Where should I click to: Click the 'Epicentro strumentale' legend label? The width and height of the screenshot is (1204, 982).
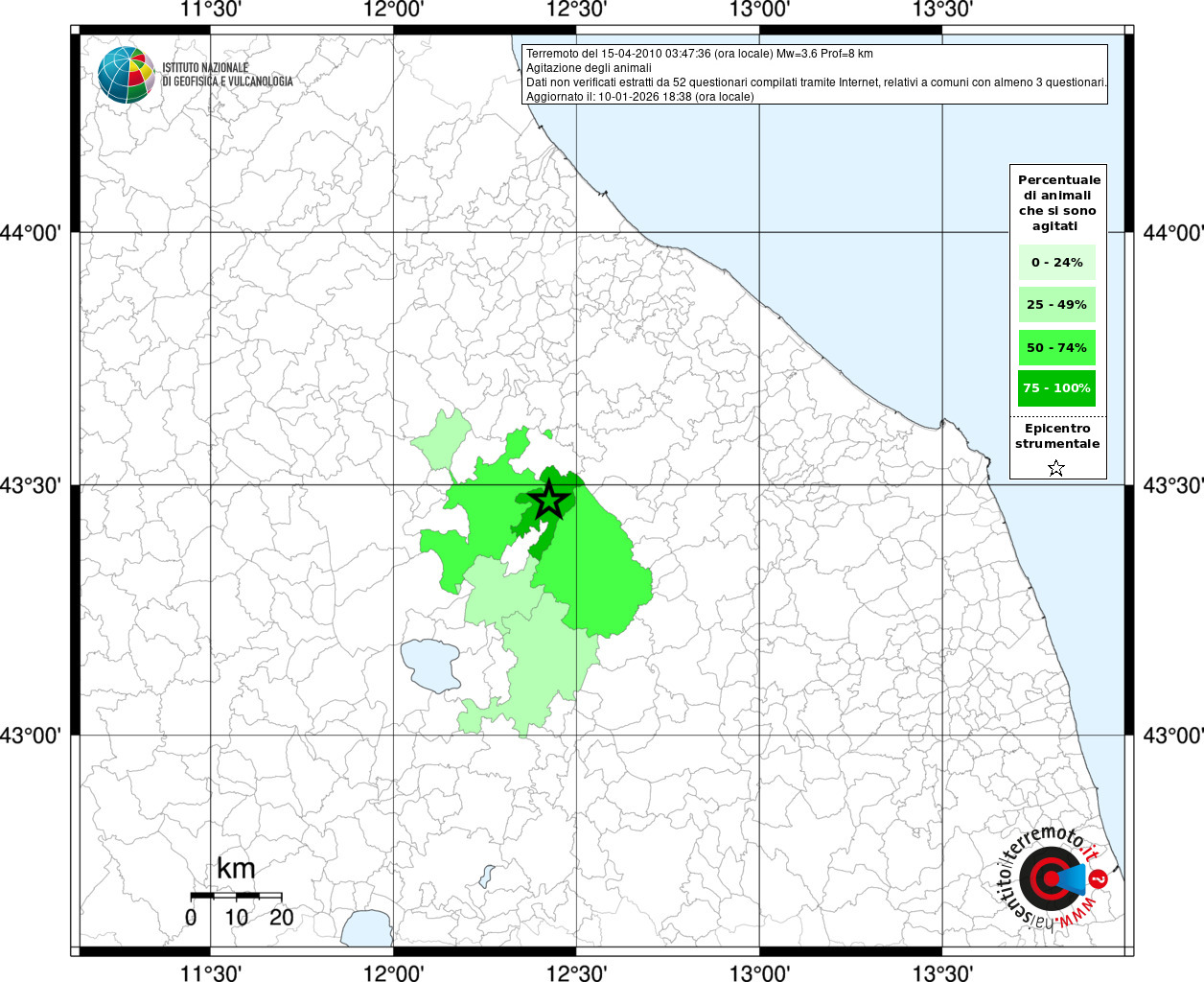tap(1057, 436)
